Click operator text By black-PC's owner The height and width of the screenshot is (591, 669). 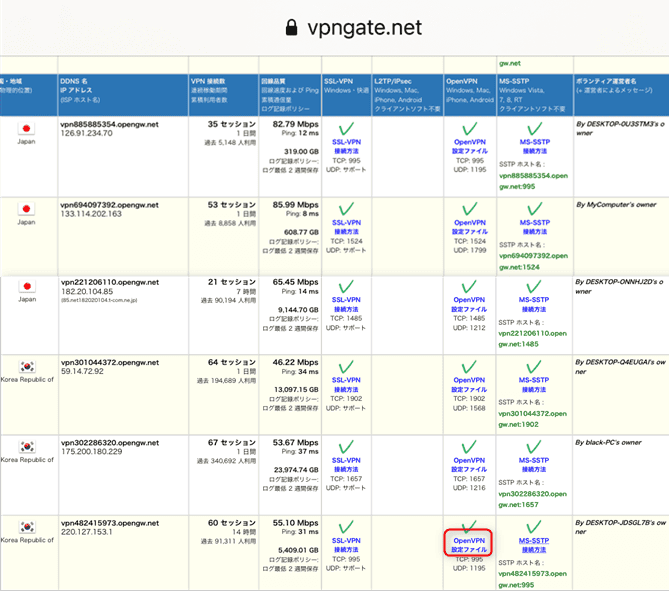point(608,443)
